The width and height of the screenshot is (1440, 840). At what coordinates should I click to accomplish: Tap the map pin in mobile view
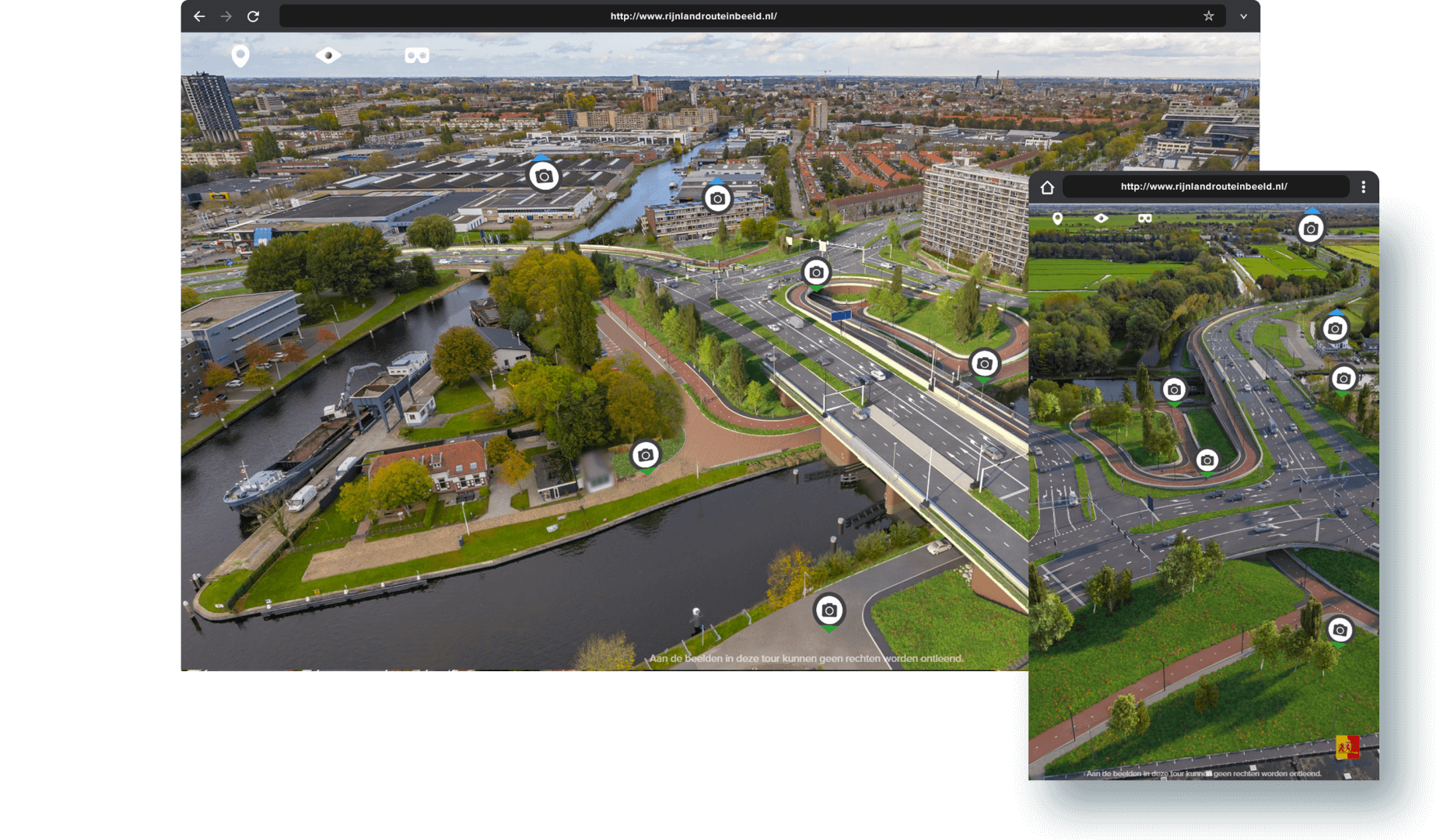coord(1057,219)
